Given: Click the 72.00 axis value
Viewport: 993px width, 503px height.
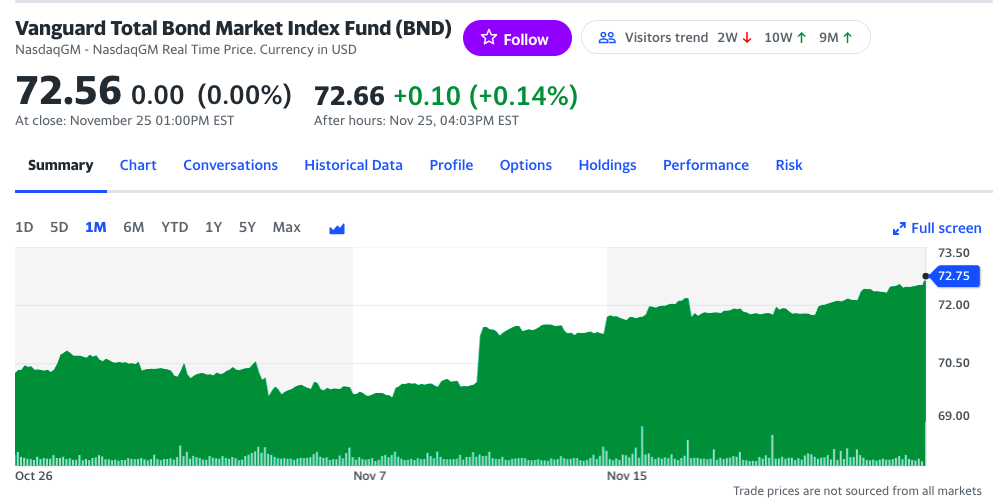Looking at the screenshot, I should pyautogui.click(x=954, y=305).
